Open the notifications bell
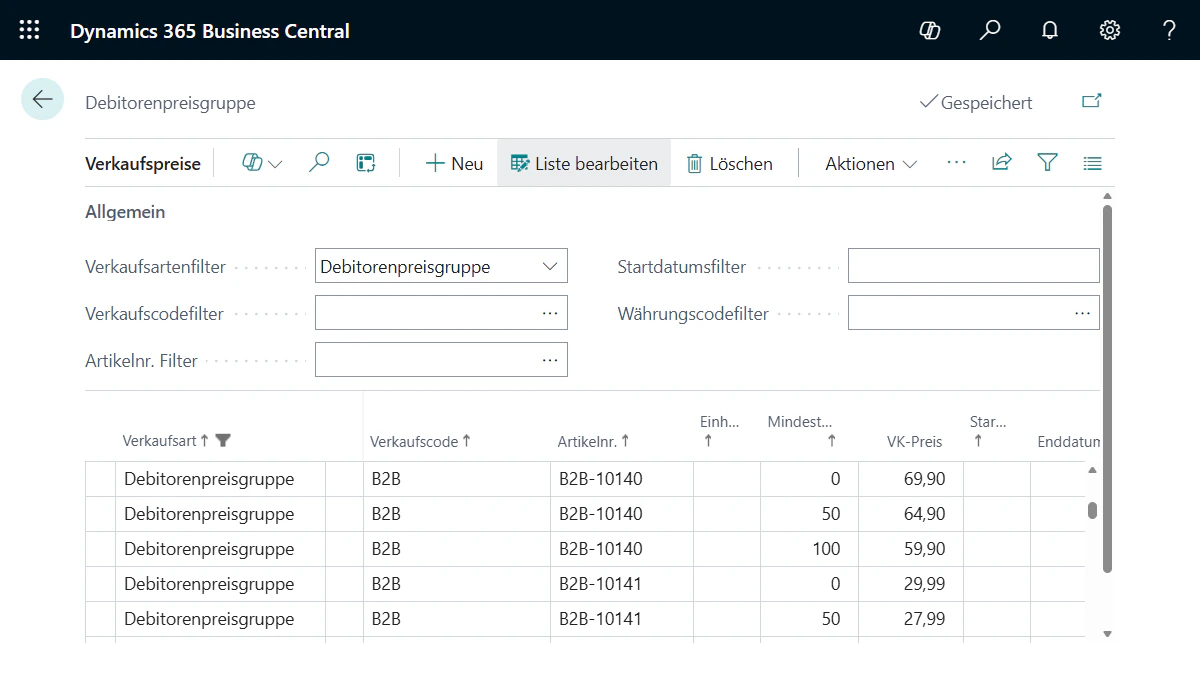The width and height of the screenshot is (1200, 675). click(1050, 30)
